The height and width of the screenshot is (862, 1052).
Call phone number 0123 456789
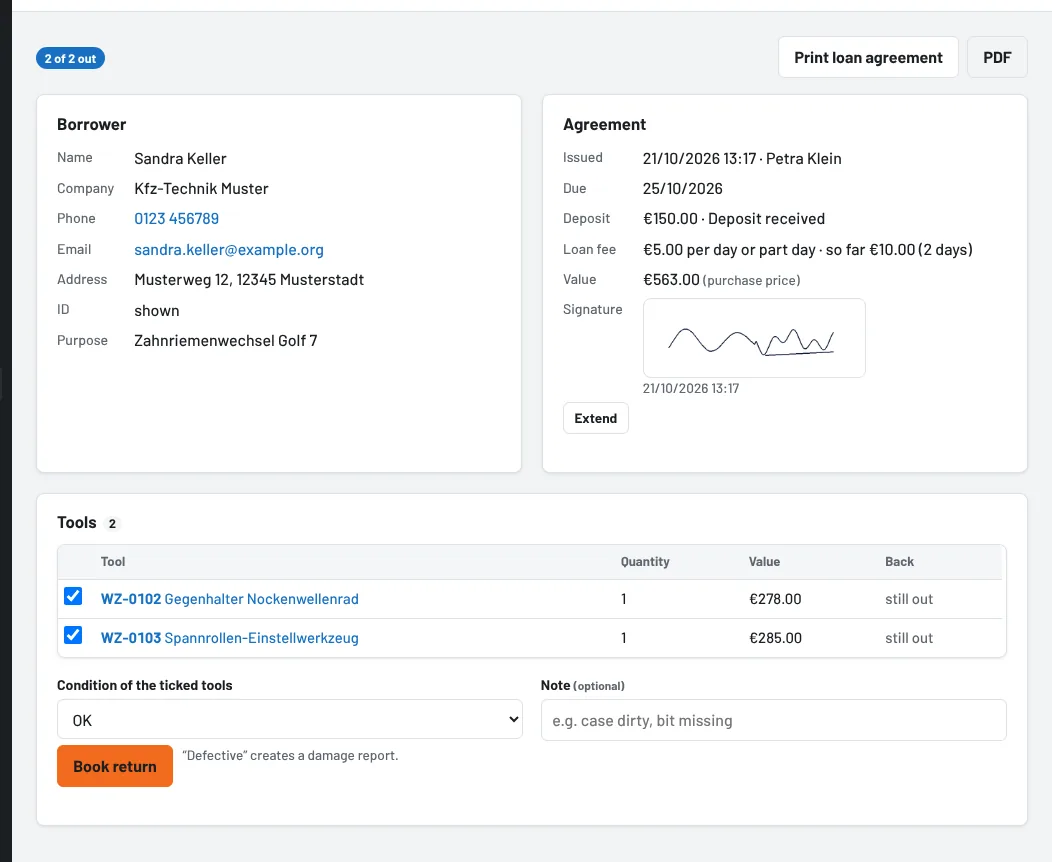pos(176,219)
